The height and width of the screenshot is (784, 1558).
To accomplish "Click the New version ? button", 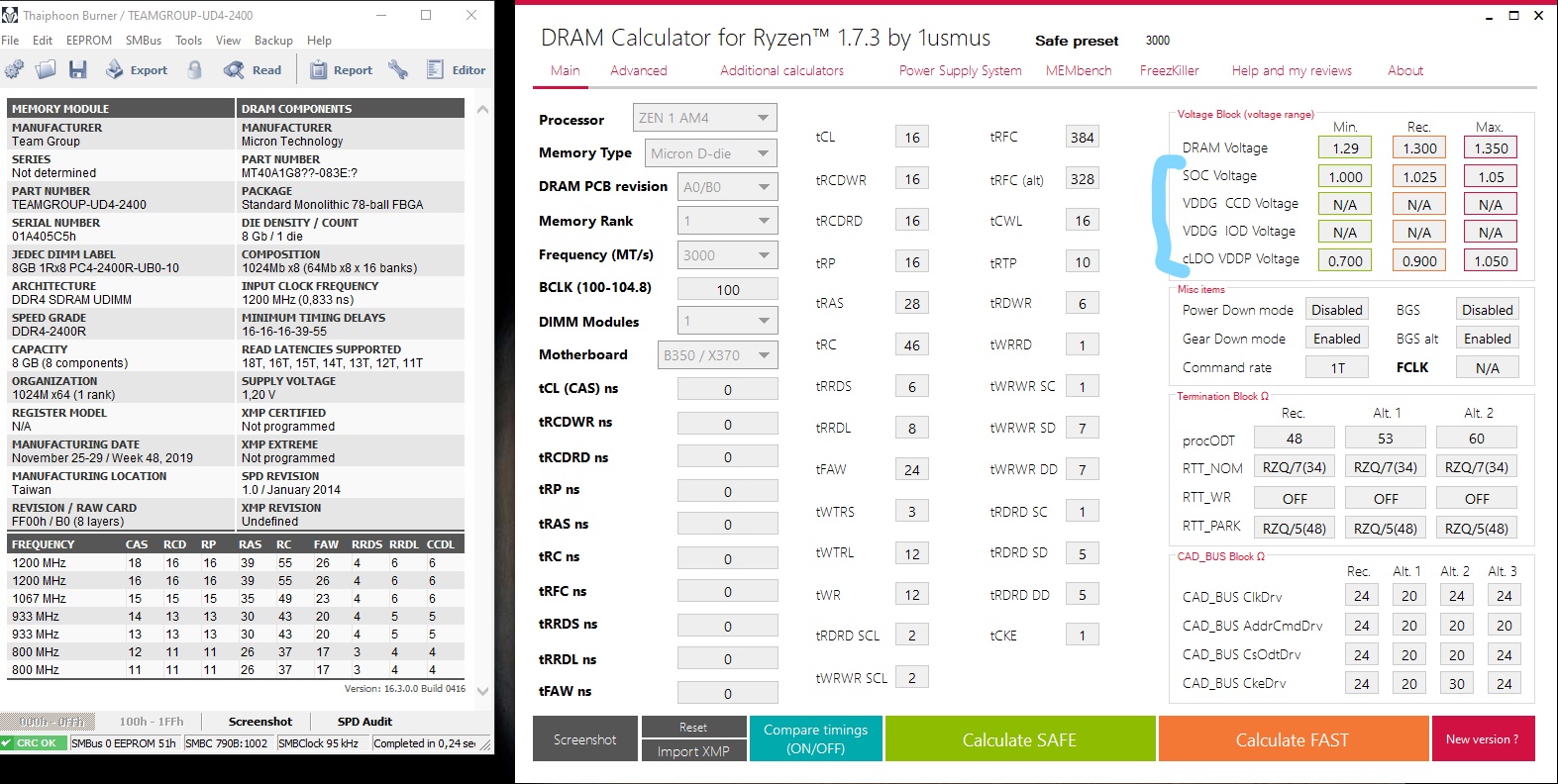I will pyautogui.click(x=1483, y=738).
